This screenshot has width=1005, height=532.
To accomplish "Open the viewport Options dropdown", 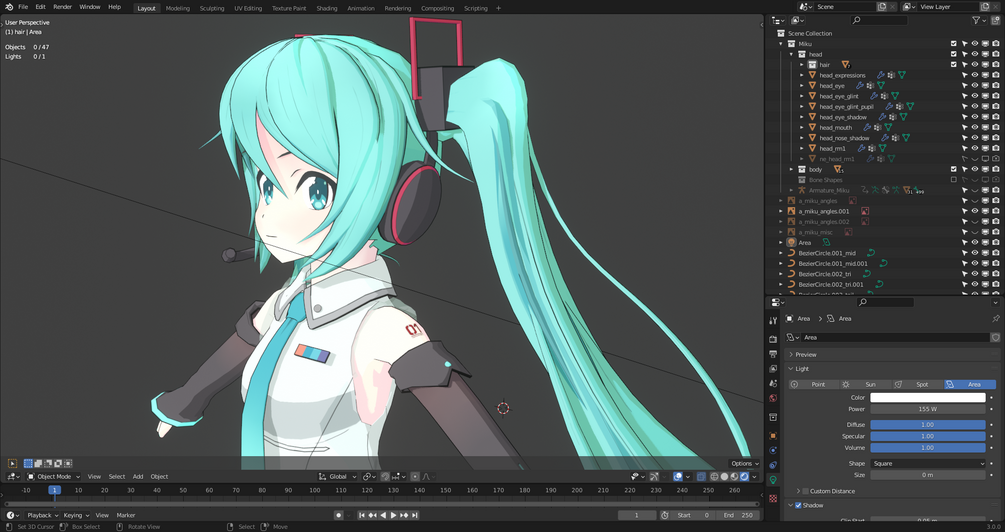I will (744, 463).
